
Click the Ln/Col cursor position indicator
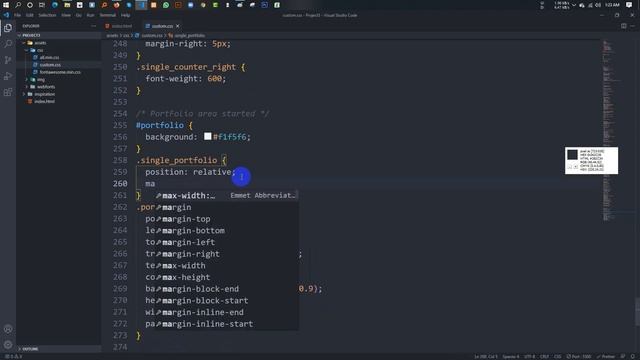coord(486,357)
